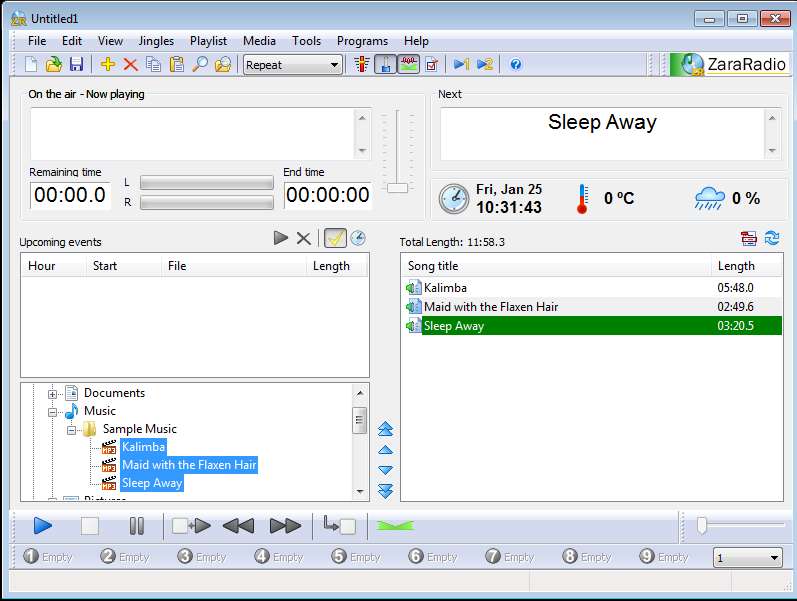Click the red X Delete icon in the toolbar
This screenshot has width=797, height=601.
[130, 65]
